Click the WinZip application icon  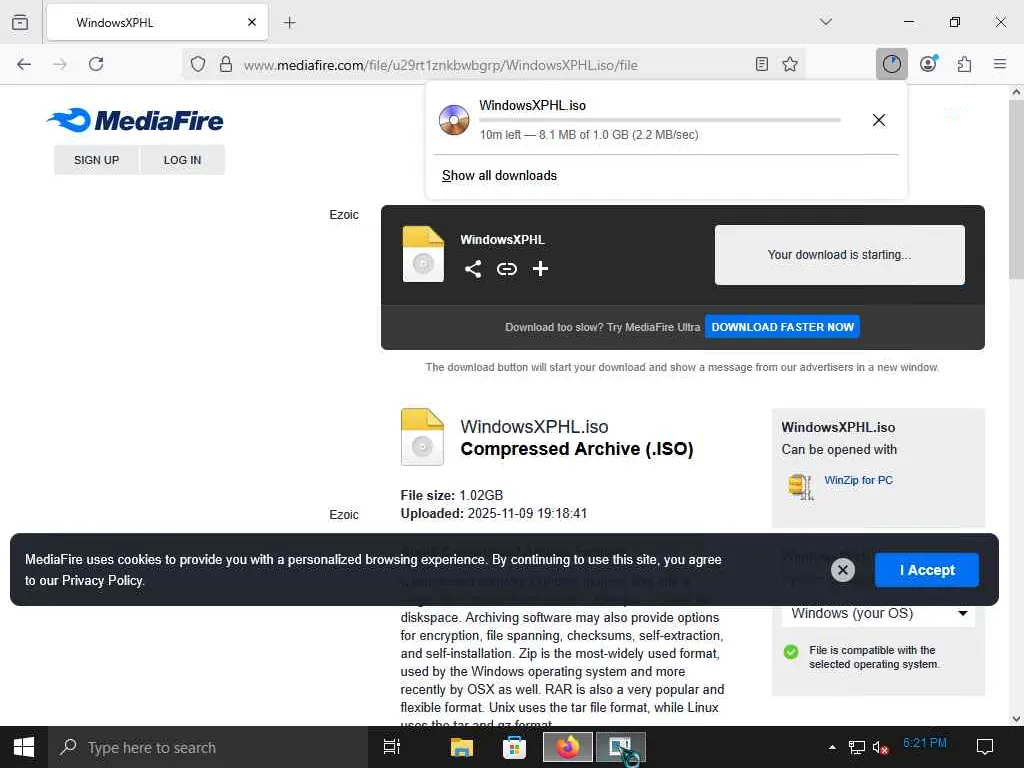click(801, 487)
